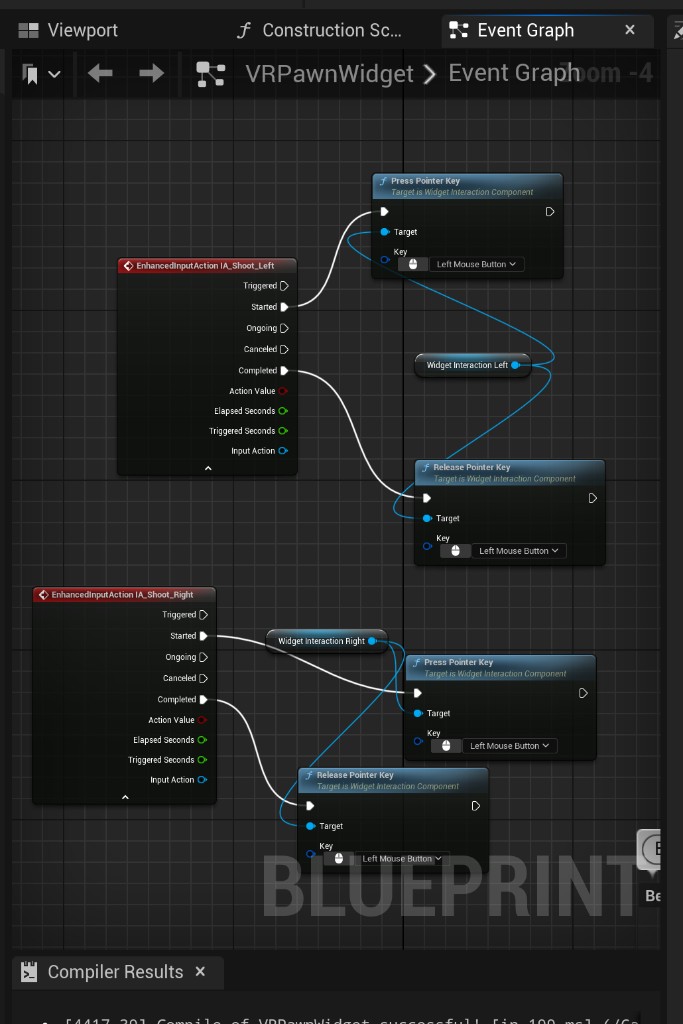This screenshot has width=683, height=1024.
Task: Click output pin of Widget Interaction Left
Action: pyautogui.click(x=515, y=365)
